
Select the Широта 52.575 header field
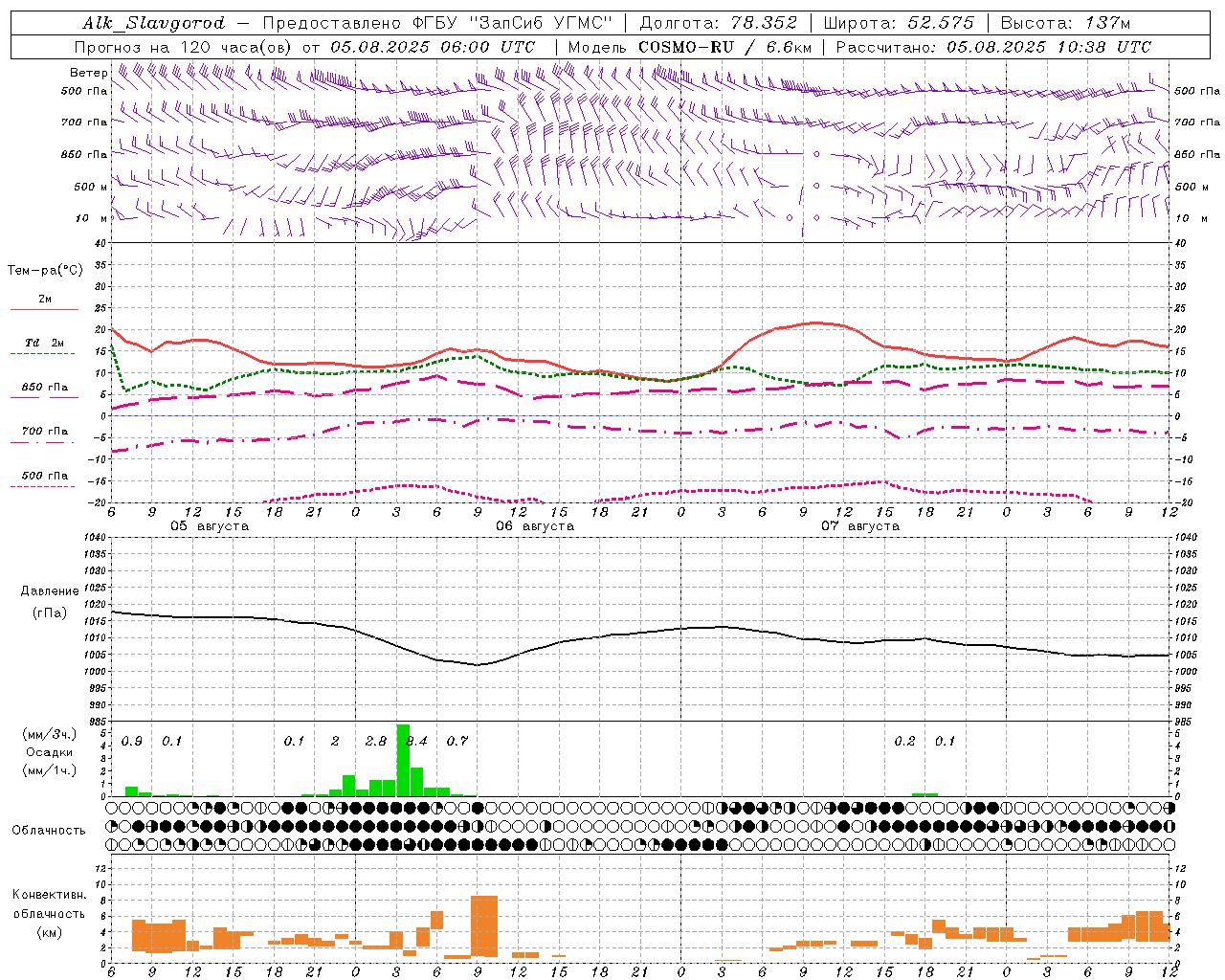(899, 23)
